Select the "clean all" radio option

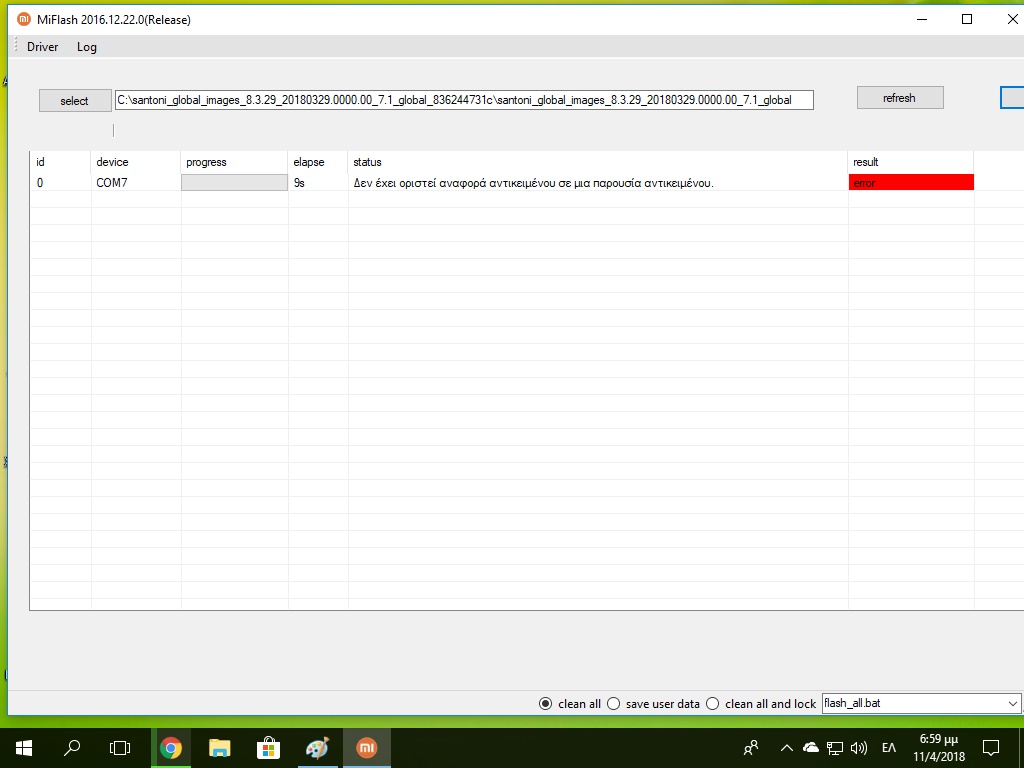[x=546, y=704]
